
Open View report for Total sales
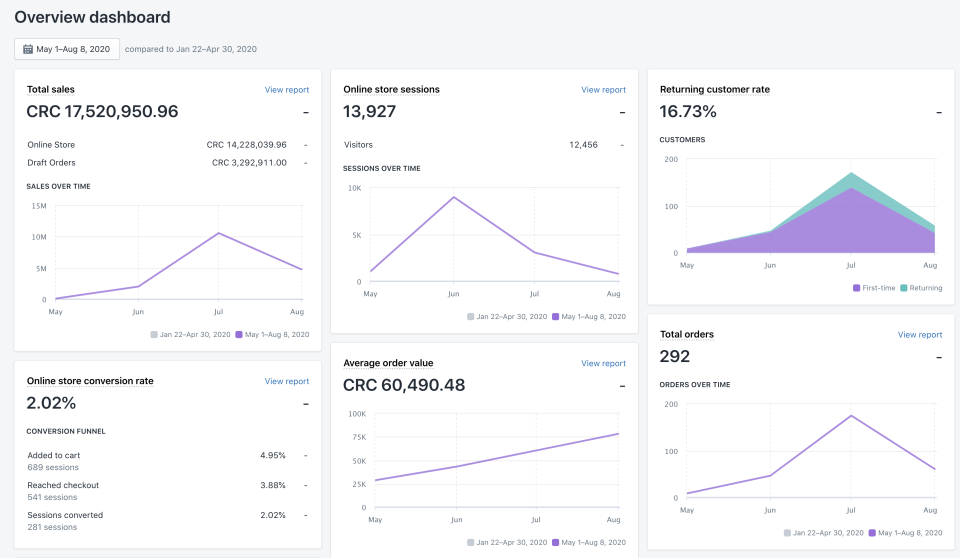[287, 89]
